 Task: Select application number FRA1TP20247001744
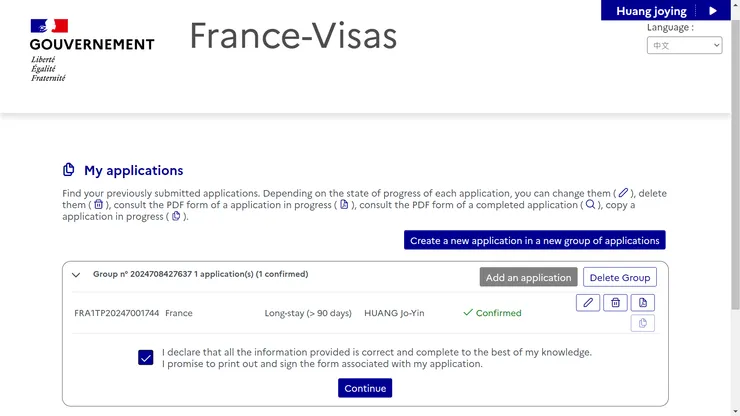tap(117, 313)
